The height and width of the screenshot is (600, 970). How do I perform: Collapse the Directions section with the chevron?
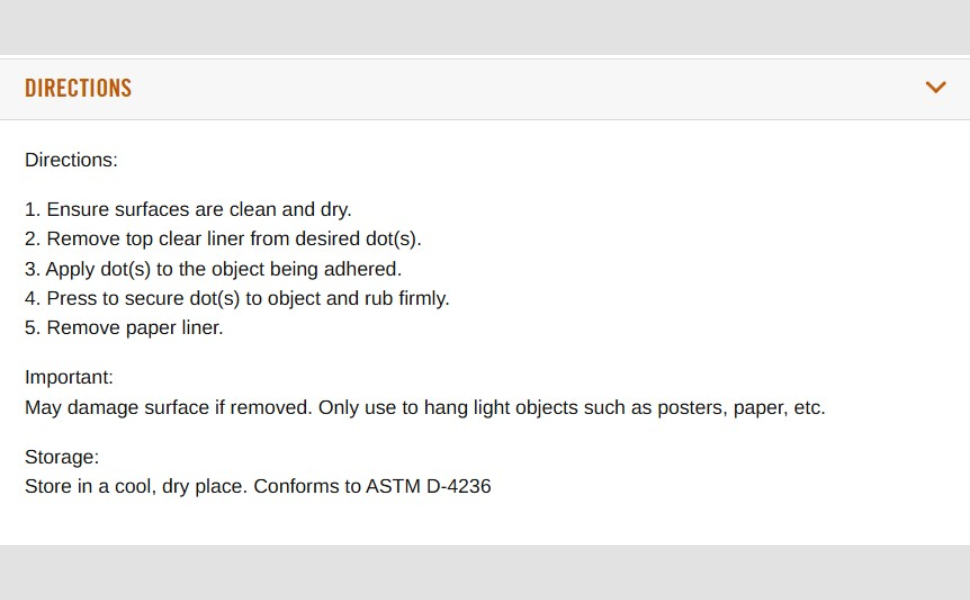(x=935, y=88)
